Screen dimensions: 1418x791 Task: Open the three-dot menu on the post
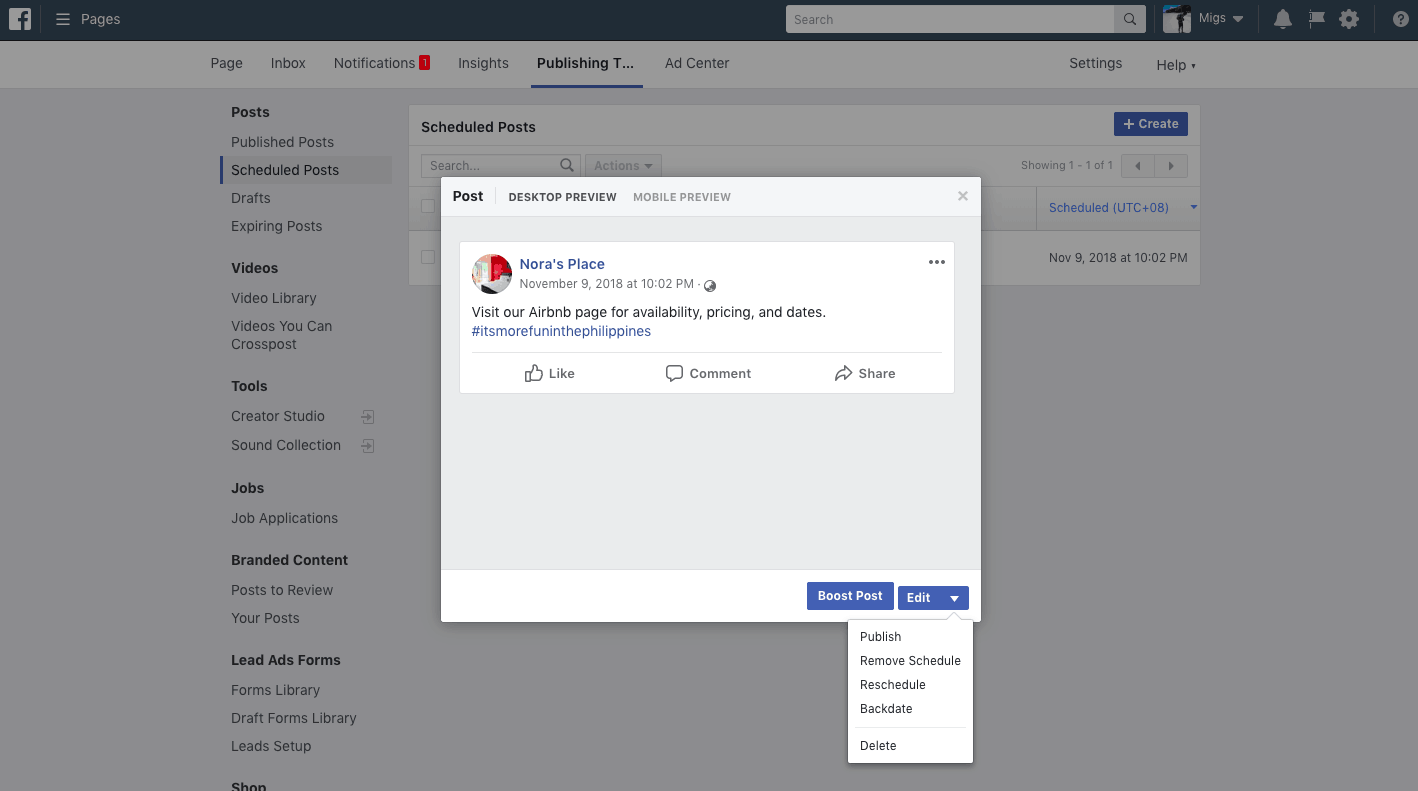(937, 262)
